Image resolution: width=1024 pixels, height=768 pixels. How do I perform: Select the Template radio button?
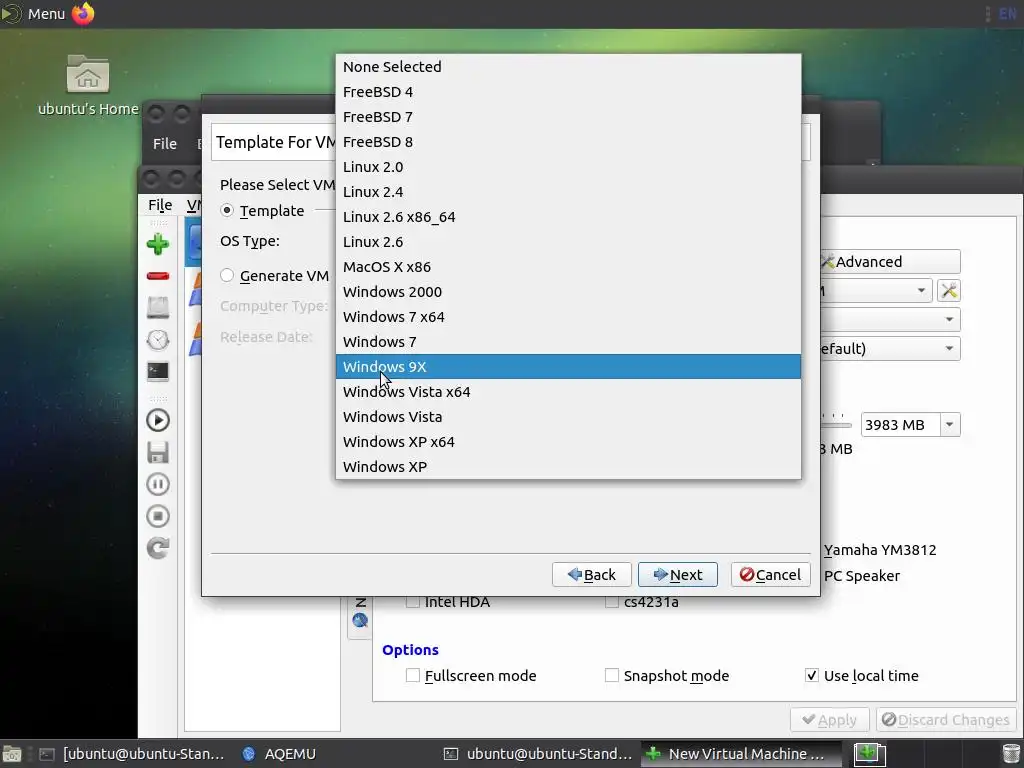click(227, 210)
